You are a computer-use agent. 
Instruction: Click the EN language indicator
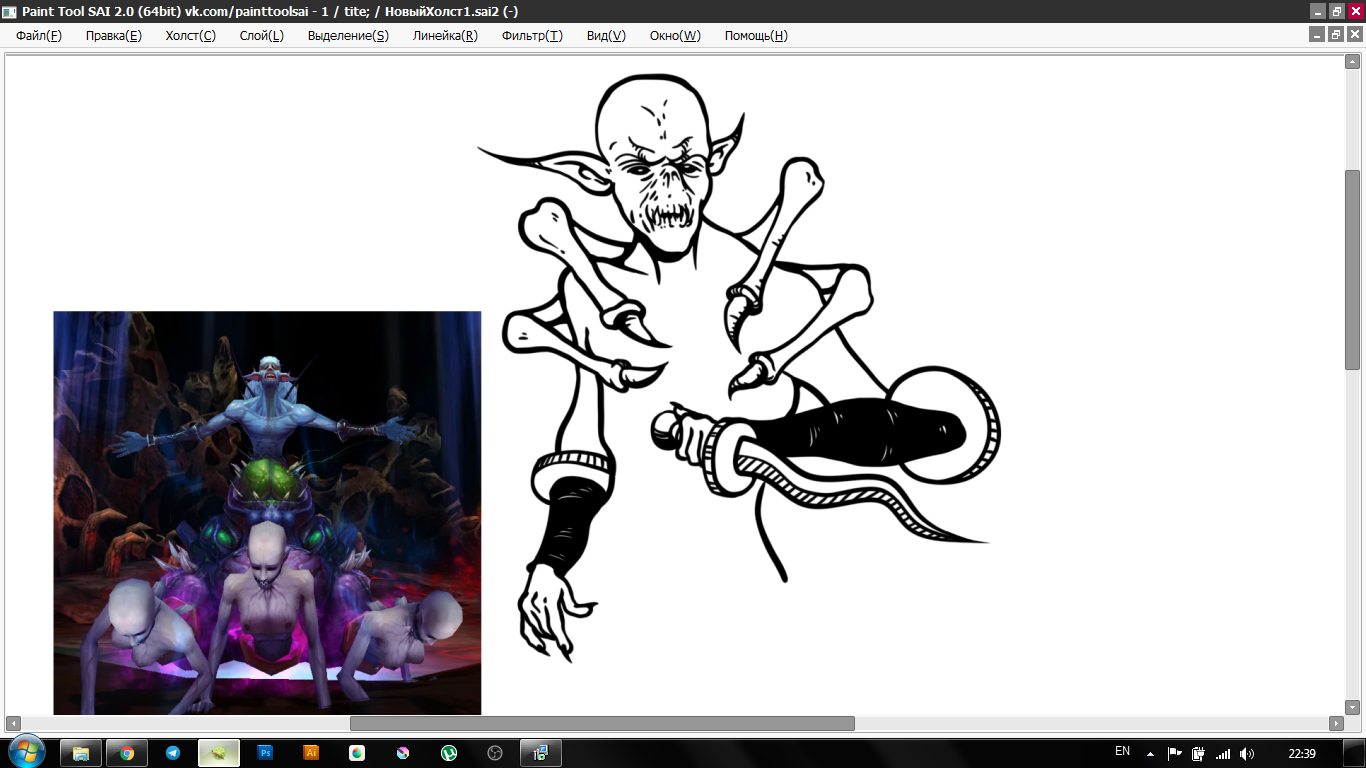tap(1122, 751)
